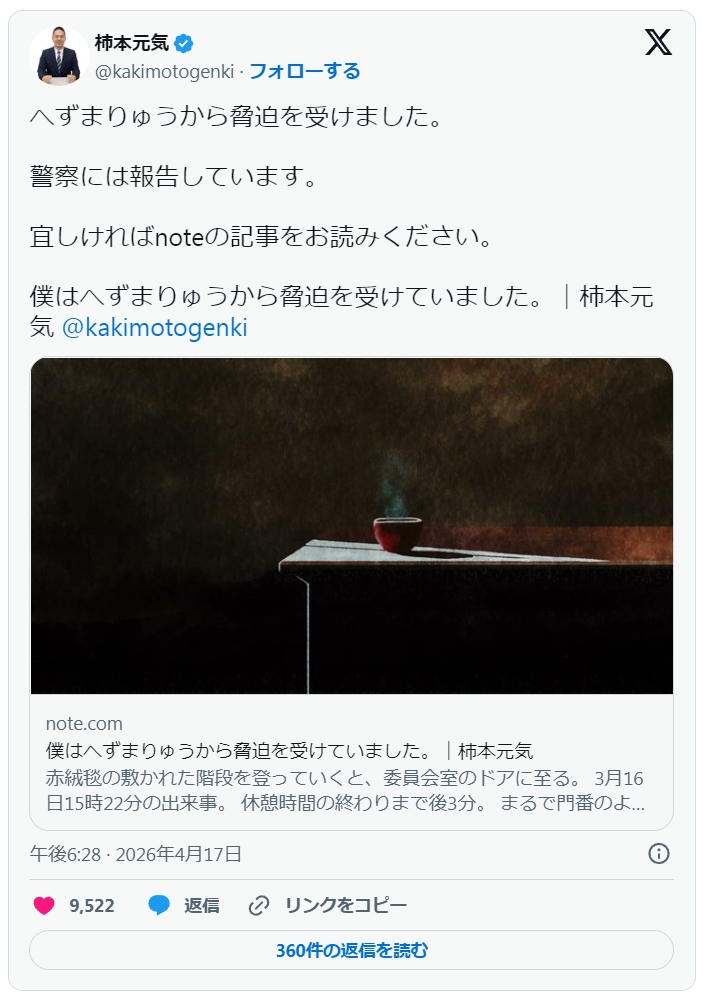Open the profile avatar photo
Image resolution: width=703 pixels, height=1000 pixels.
59,56
